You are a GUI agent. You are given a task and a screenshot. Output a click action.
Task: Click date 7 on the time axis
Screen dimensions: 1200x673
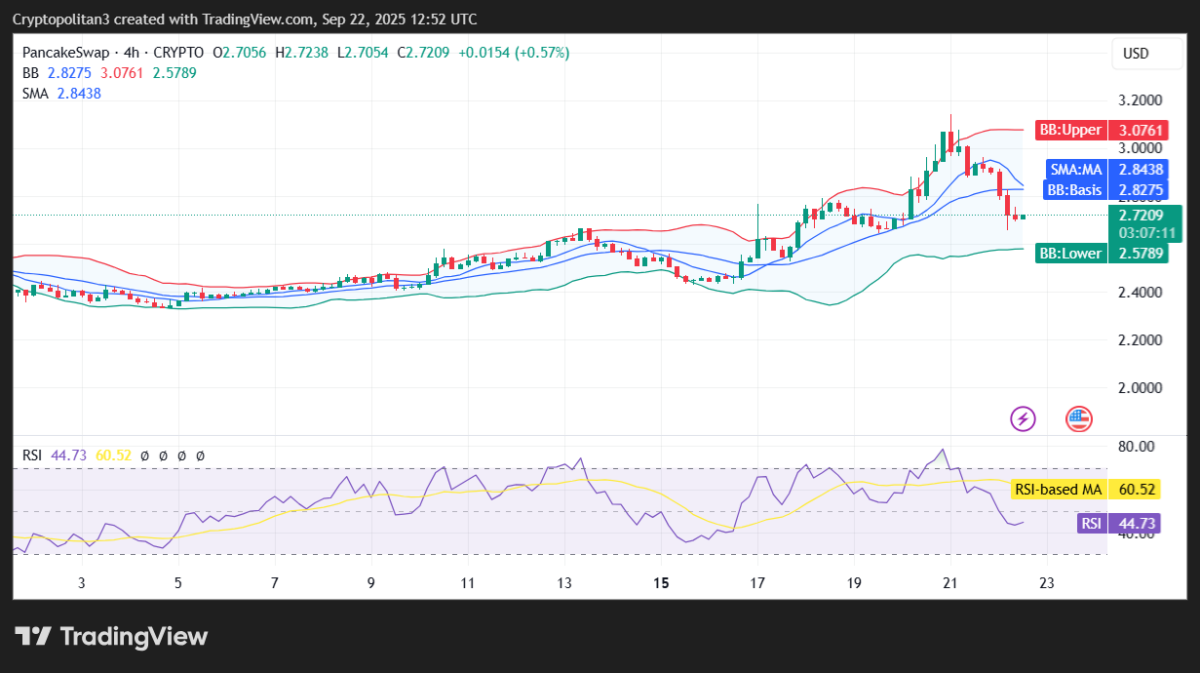click(x=274, y=582)
